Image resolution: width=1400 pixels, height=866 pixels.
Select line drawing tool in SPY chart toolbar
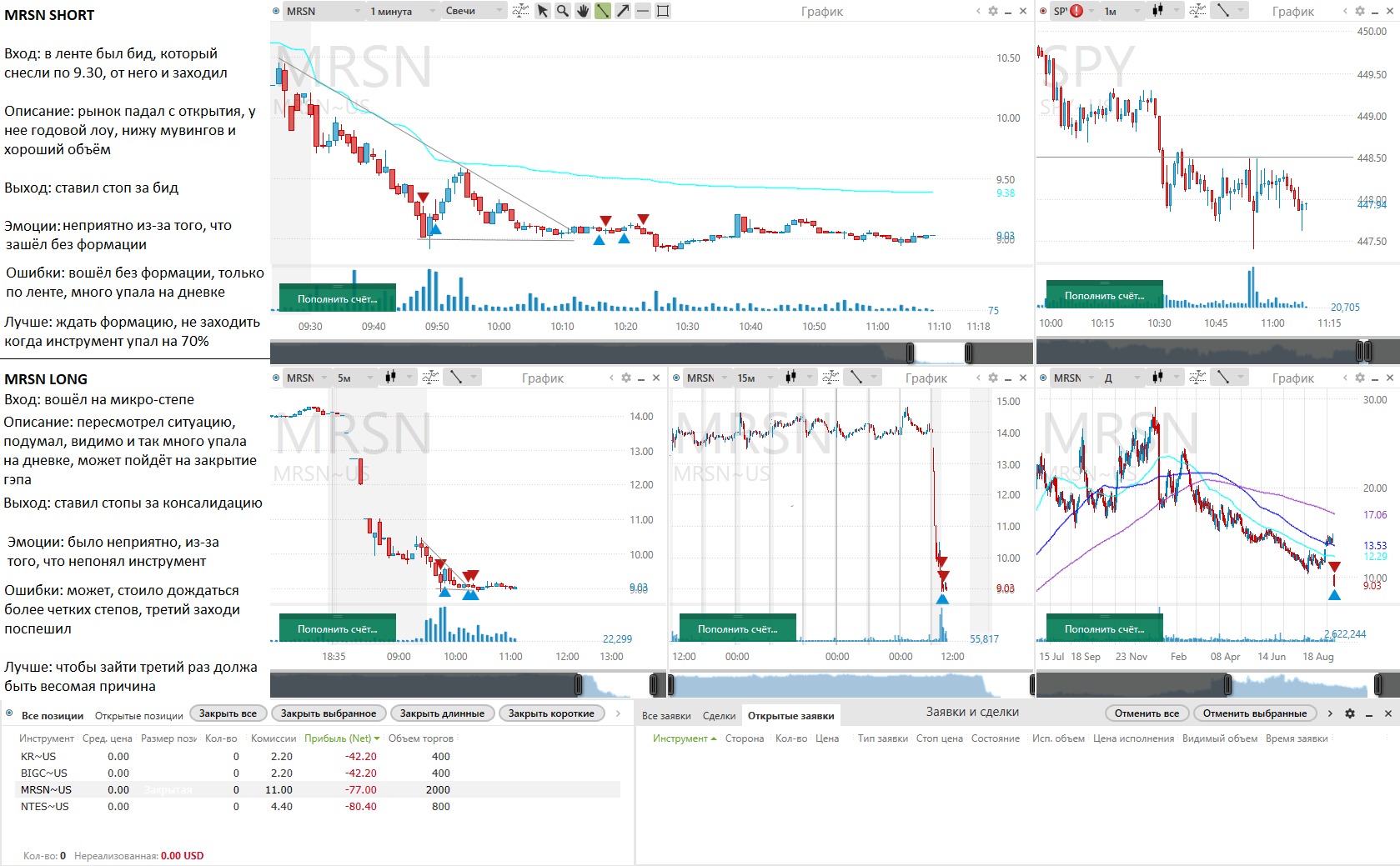click(1222, 11)
